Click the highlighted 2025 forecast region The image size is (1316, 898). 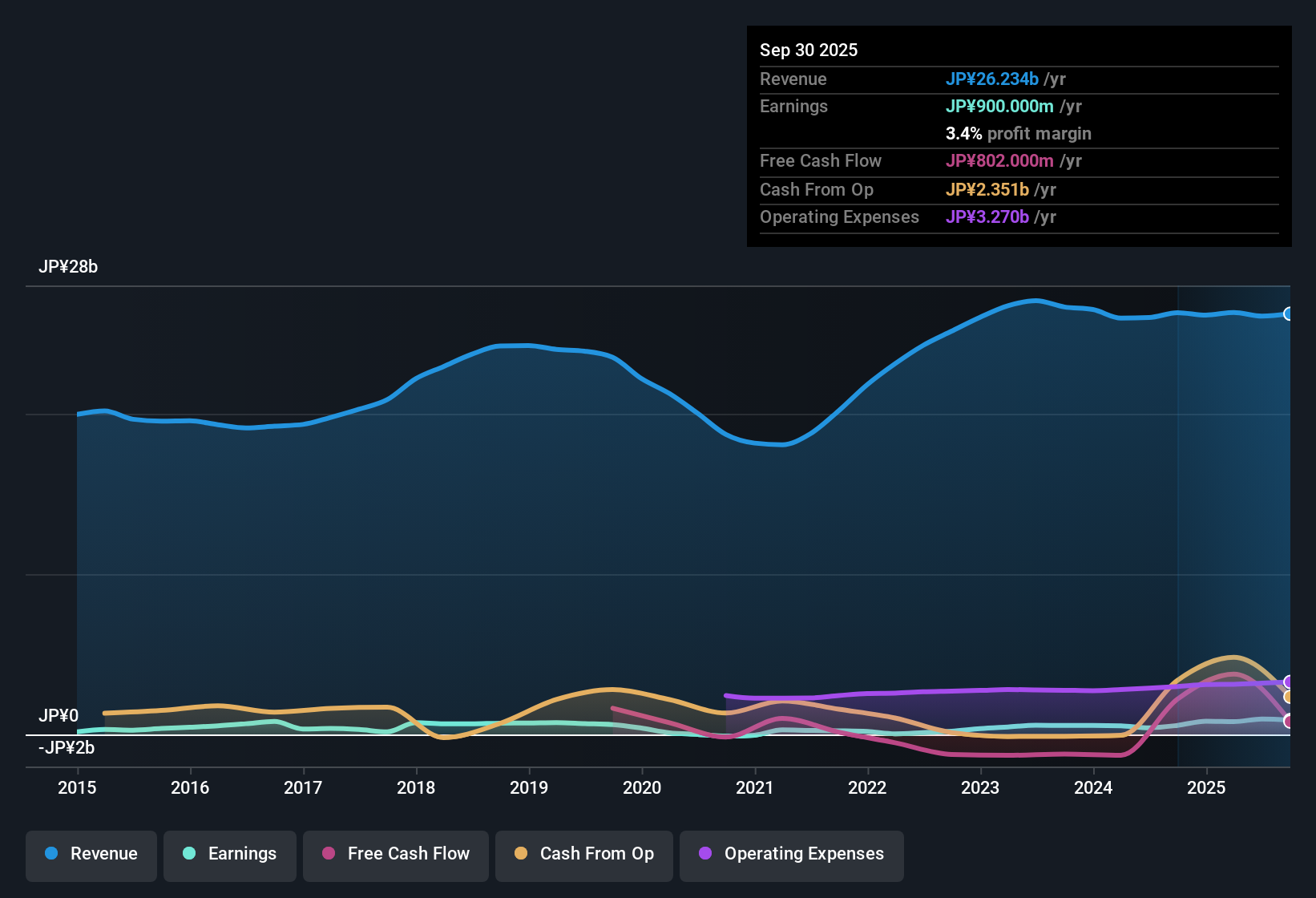pos(1234,521)
